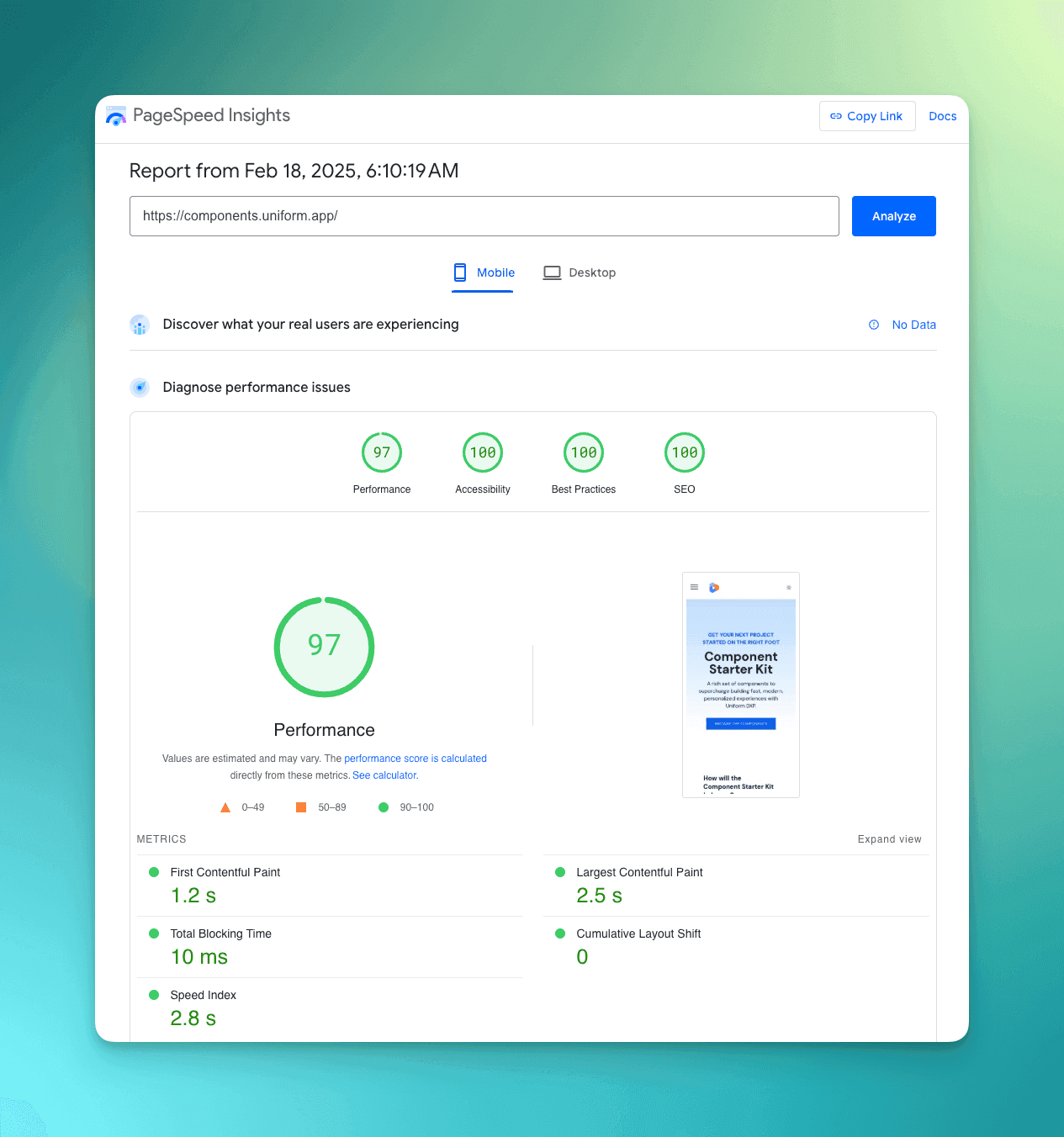This screenshot has height=1137, width=1064.
Task: Click the page screenshot thumbnail
Action: [741, 685]
